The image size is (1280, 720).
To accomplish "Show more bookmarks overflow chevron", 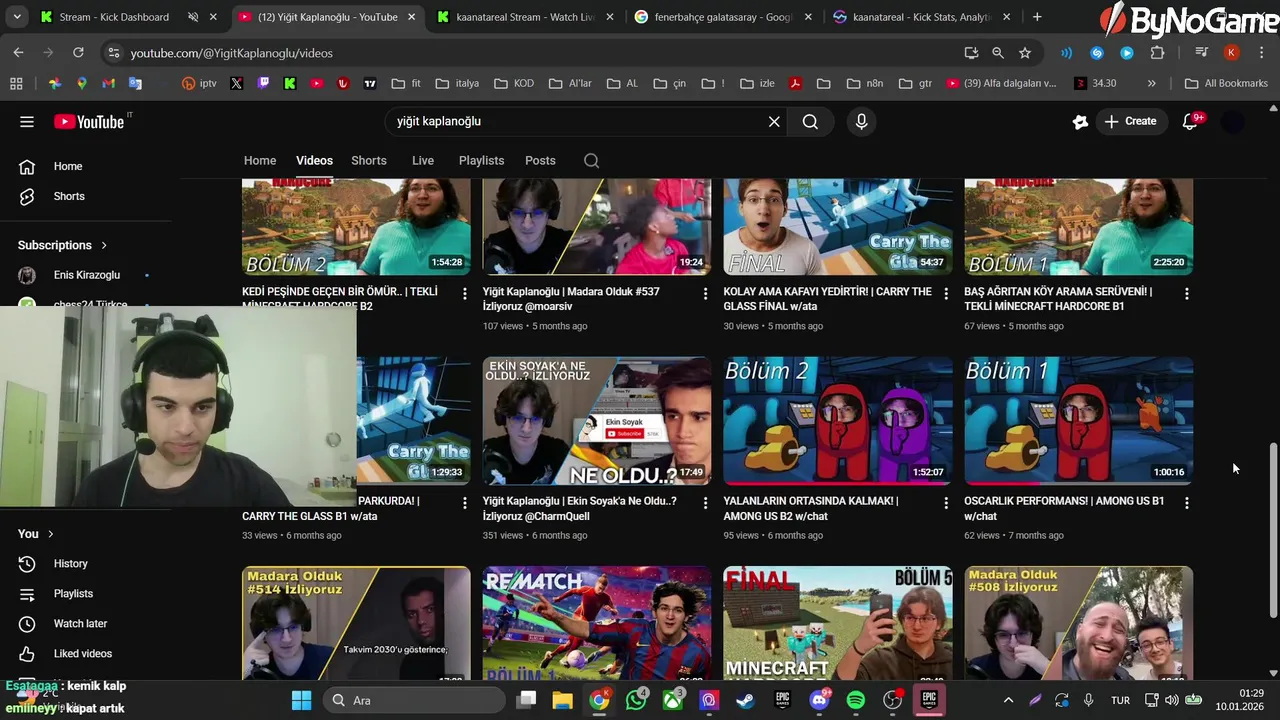I will pyautogui.click(x=1152, y=84).
